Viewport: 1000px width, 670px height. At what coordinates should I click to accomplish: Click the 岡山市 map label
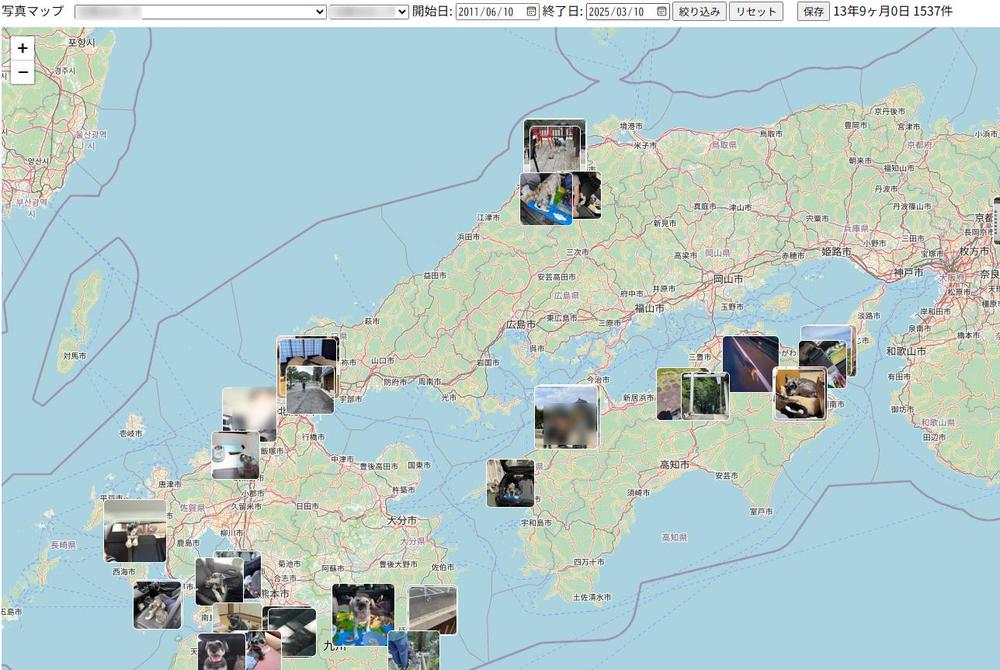(x=728, y=279)
